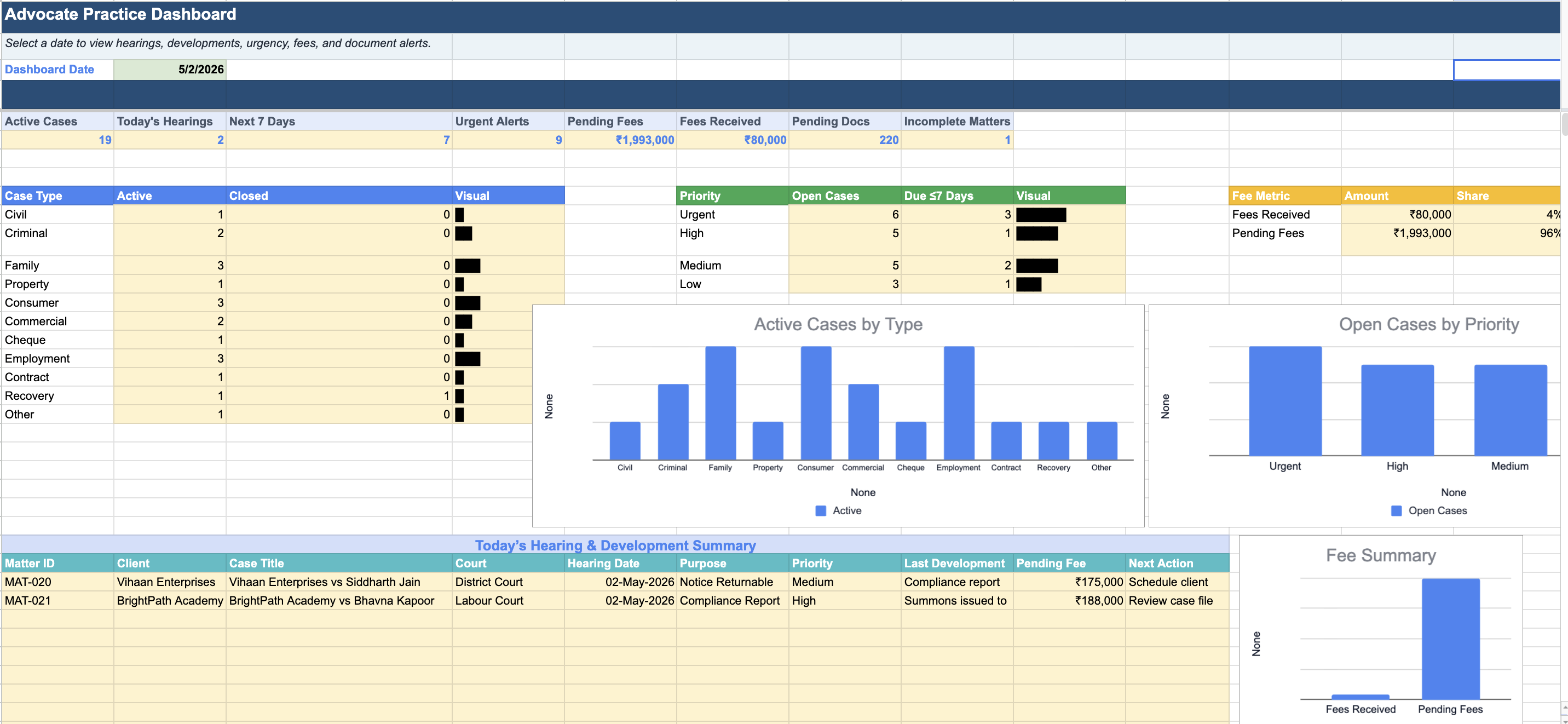Image resolution: width=1568 pixels, height=724 pixels.
Task: Click the Medium priority row label
Action: (733, 266)
